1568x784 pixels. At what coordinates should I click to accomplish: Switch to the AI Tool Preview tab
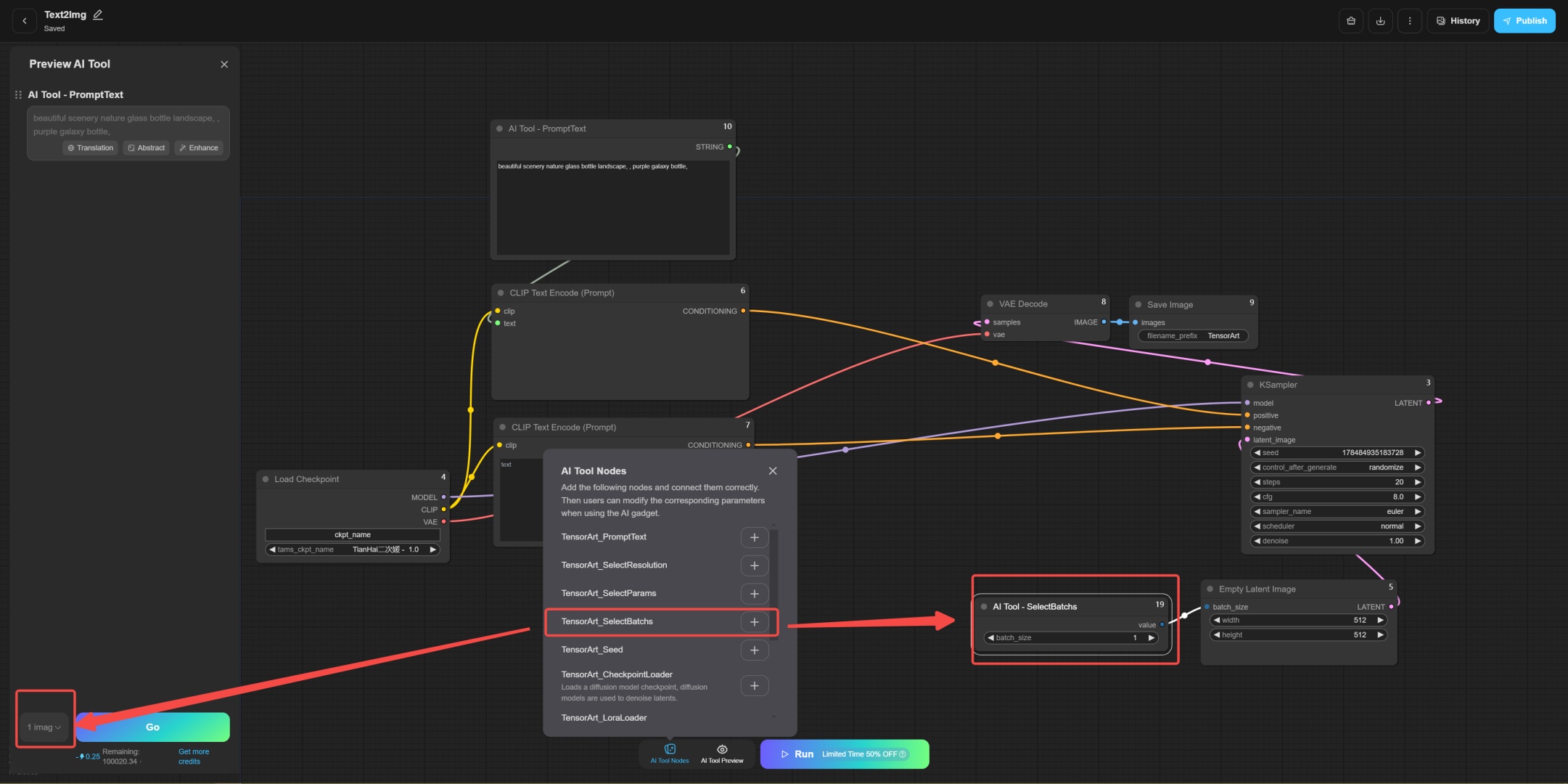(x=722, y=754)
